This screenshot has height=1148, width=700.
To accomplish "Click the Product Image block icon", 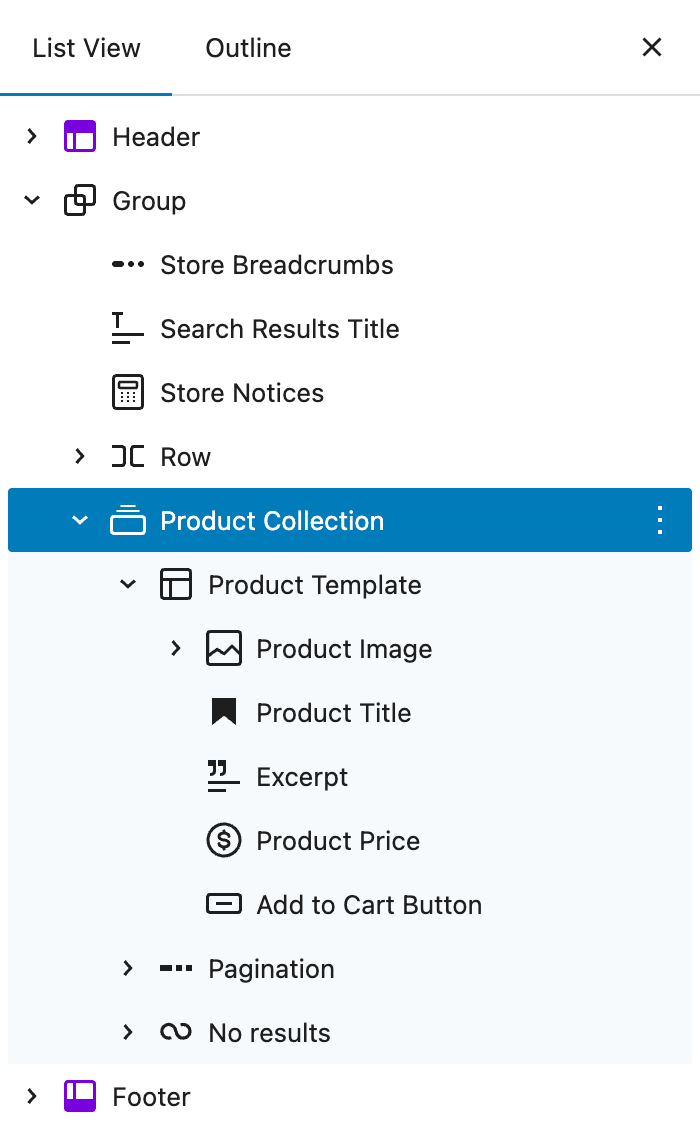I will [x=224, y=649].
